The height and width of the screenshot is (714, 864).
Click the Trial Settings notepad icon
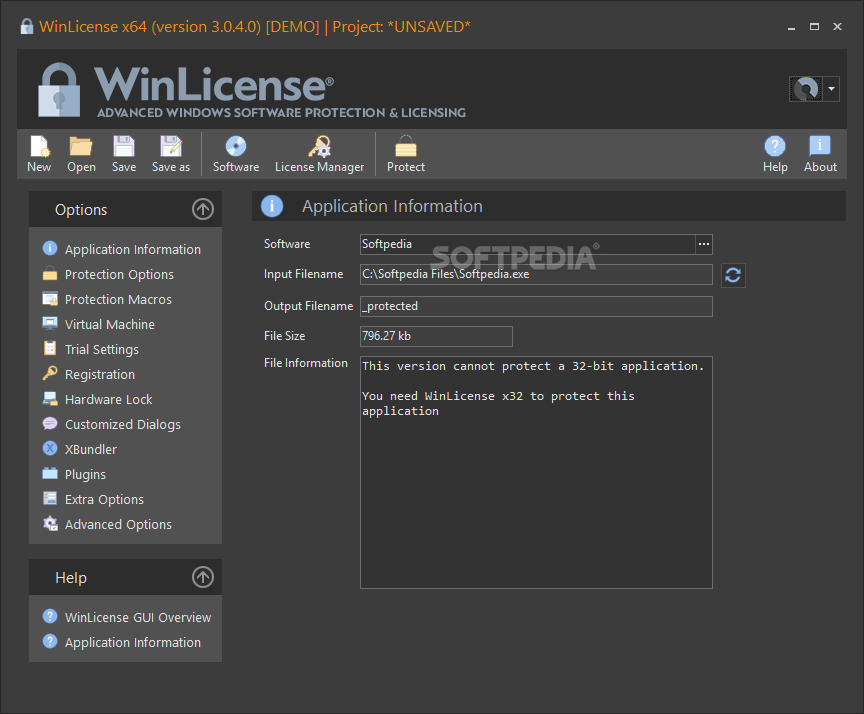click(50, 348)
